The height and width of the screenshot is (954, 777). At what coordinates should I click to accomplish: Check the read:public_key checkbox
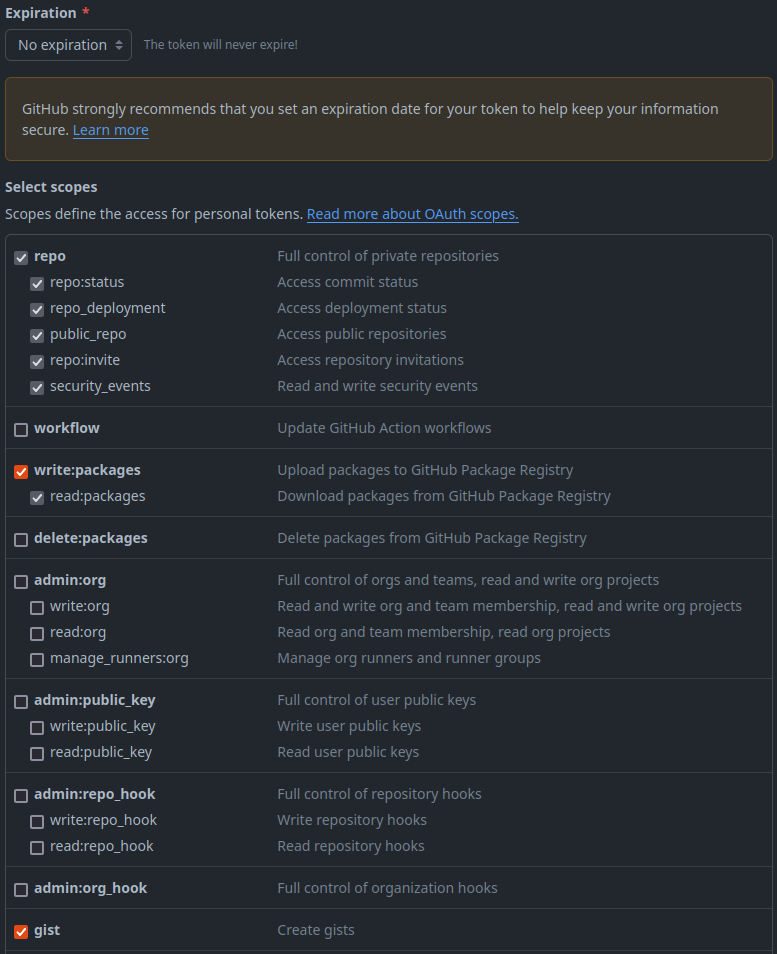coord(37,754)
